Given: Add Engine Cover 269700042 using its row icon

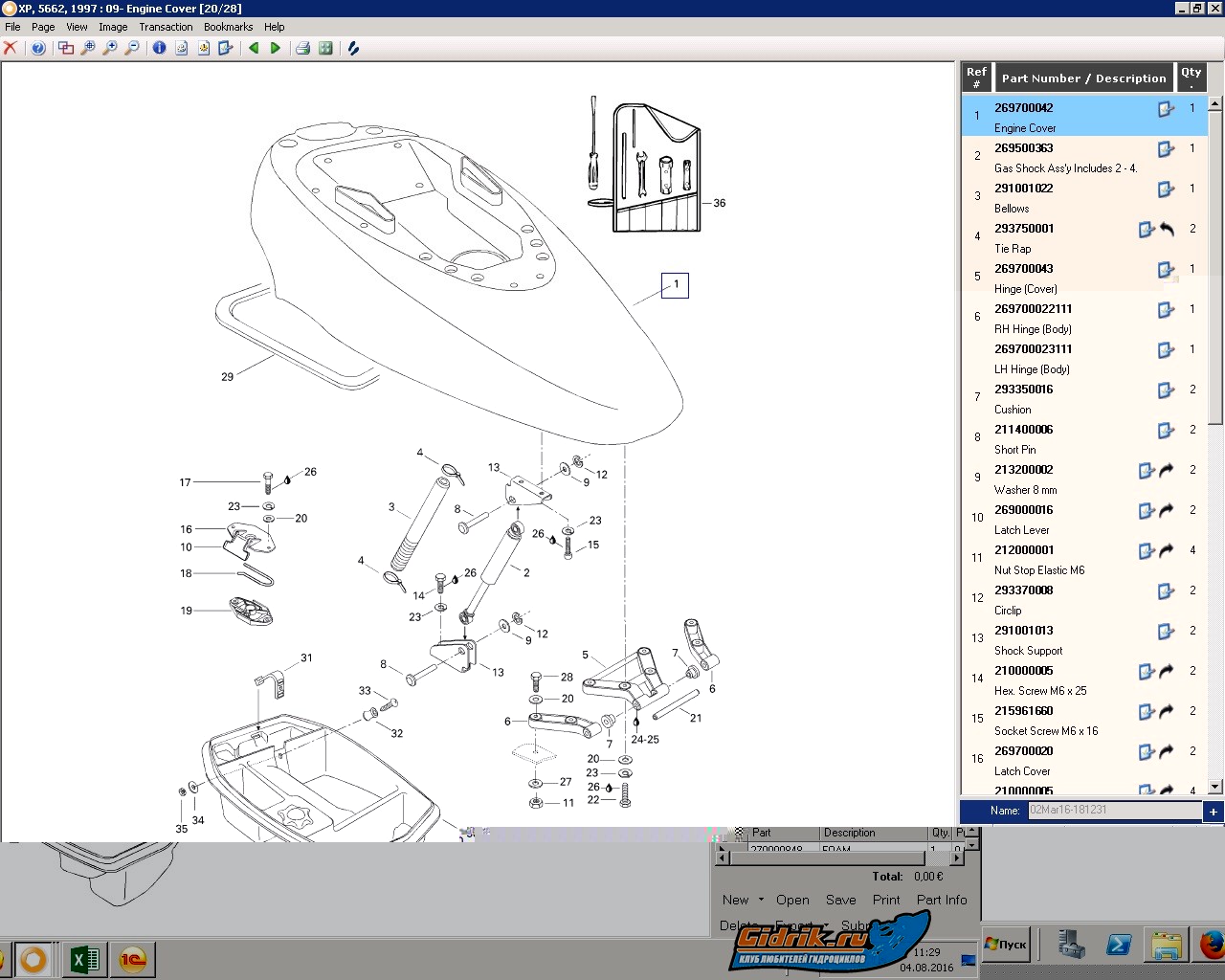Looking at the screenshot, I should 1166,109.
